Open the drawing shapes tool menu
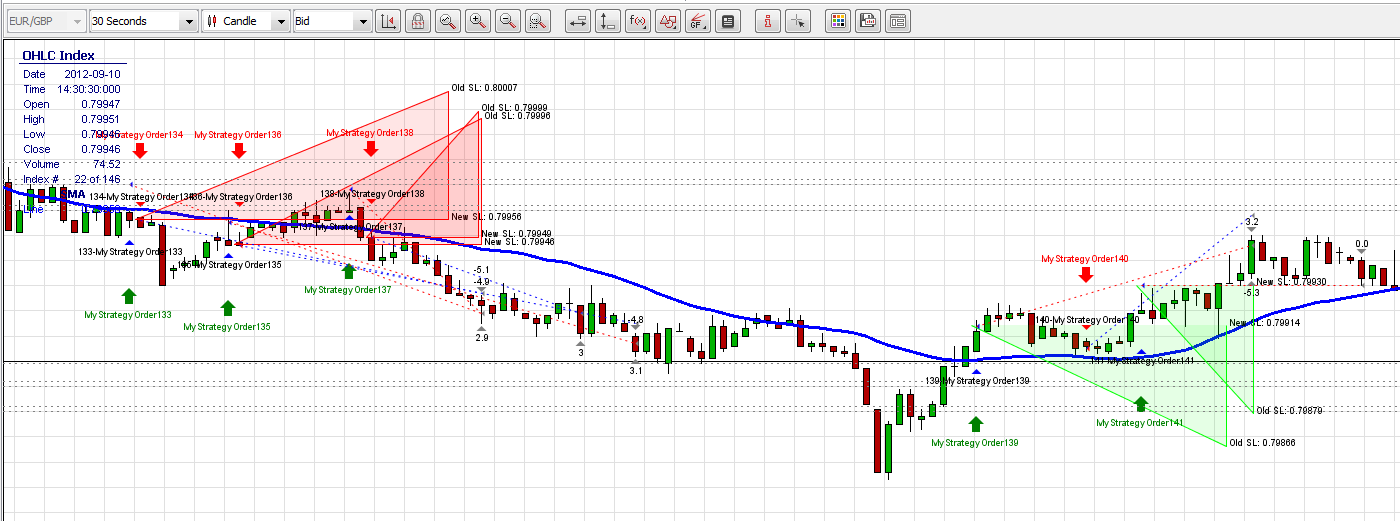The width and height of the screenshot is (1400, 521). (x=669, y=20)
